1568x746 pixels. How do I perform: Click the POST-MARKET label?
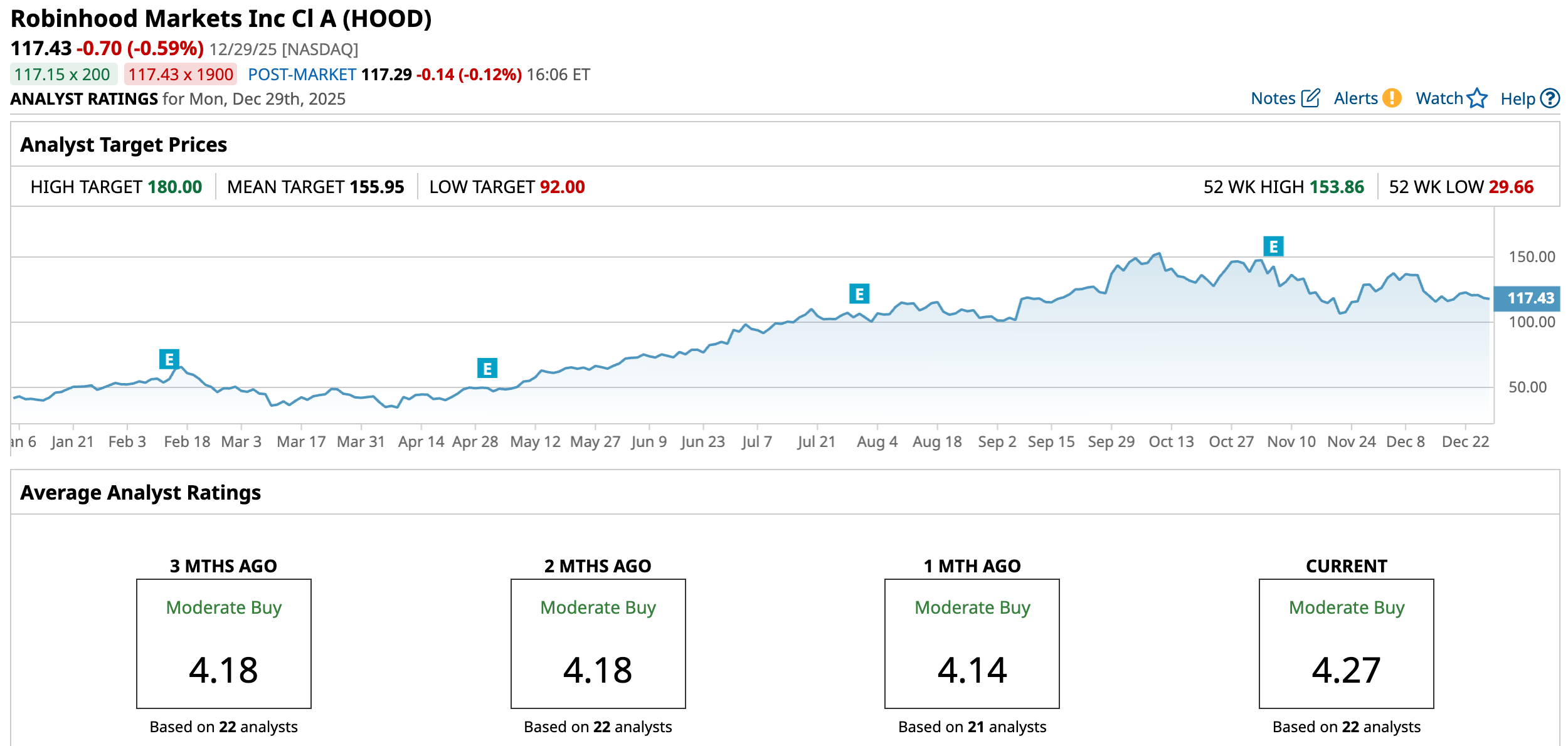tap(302, 75)
